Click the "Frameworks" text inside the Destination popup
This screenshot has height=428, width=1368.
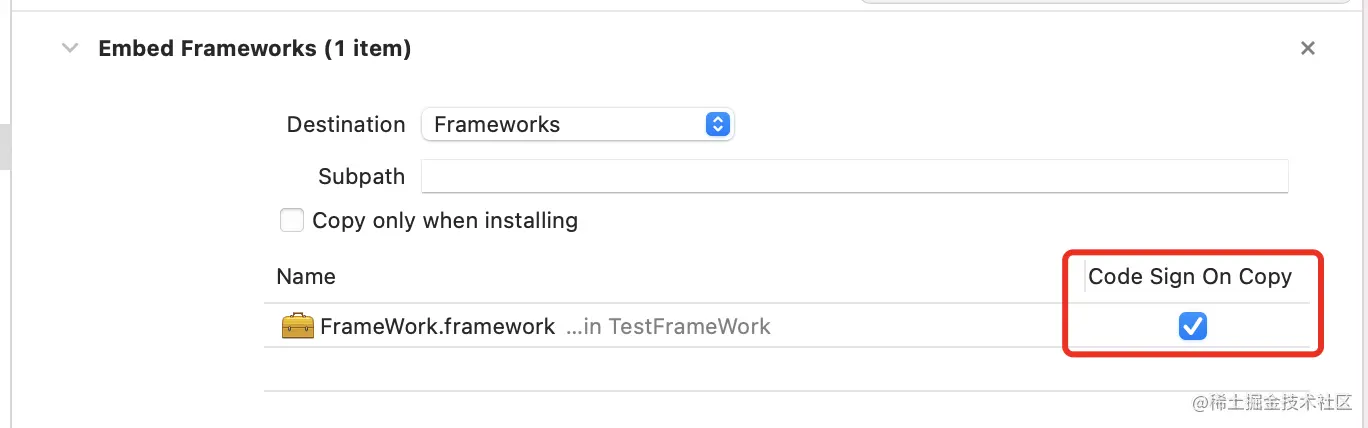(497, 125)
